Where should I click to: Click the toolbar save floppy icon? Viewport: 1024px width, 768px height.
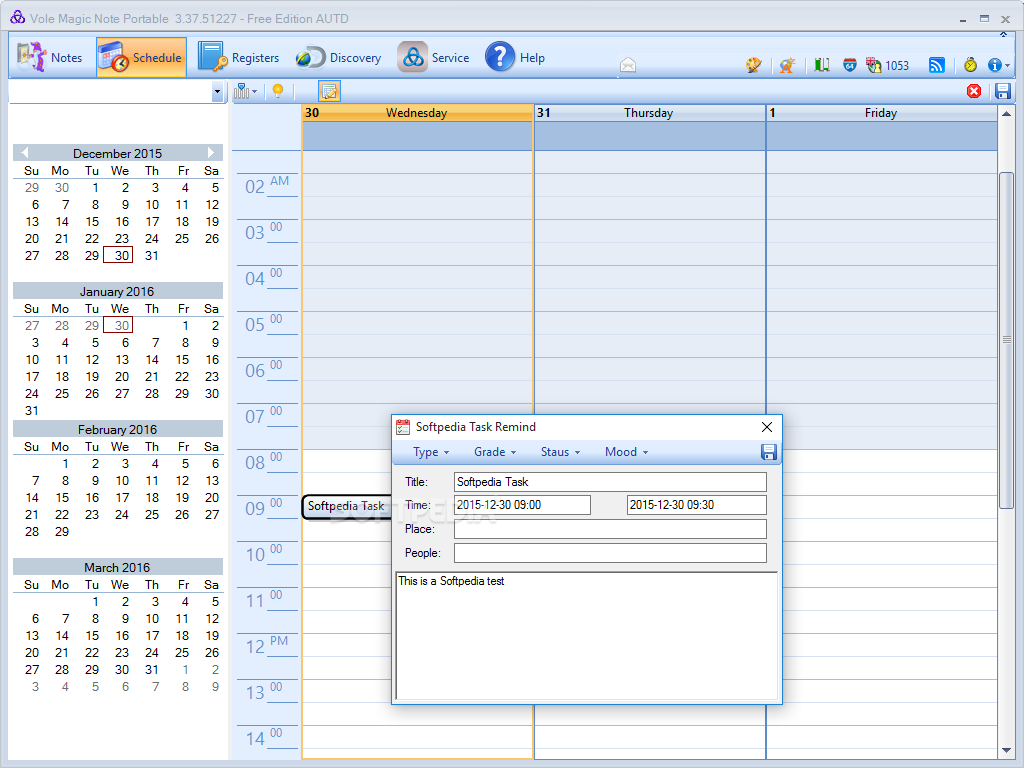[1002, 91]
